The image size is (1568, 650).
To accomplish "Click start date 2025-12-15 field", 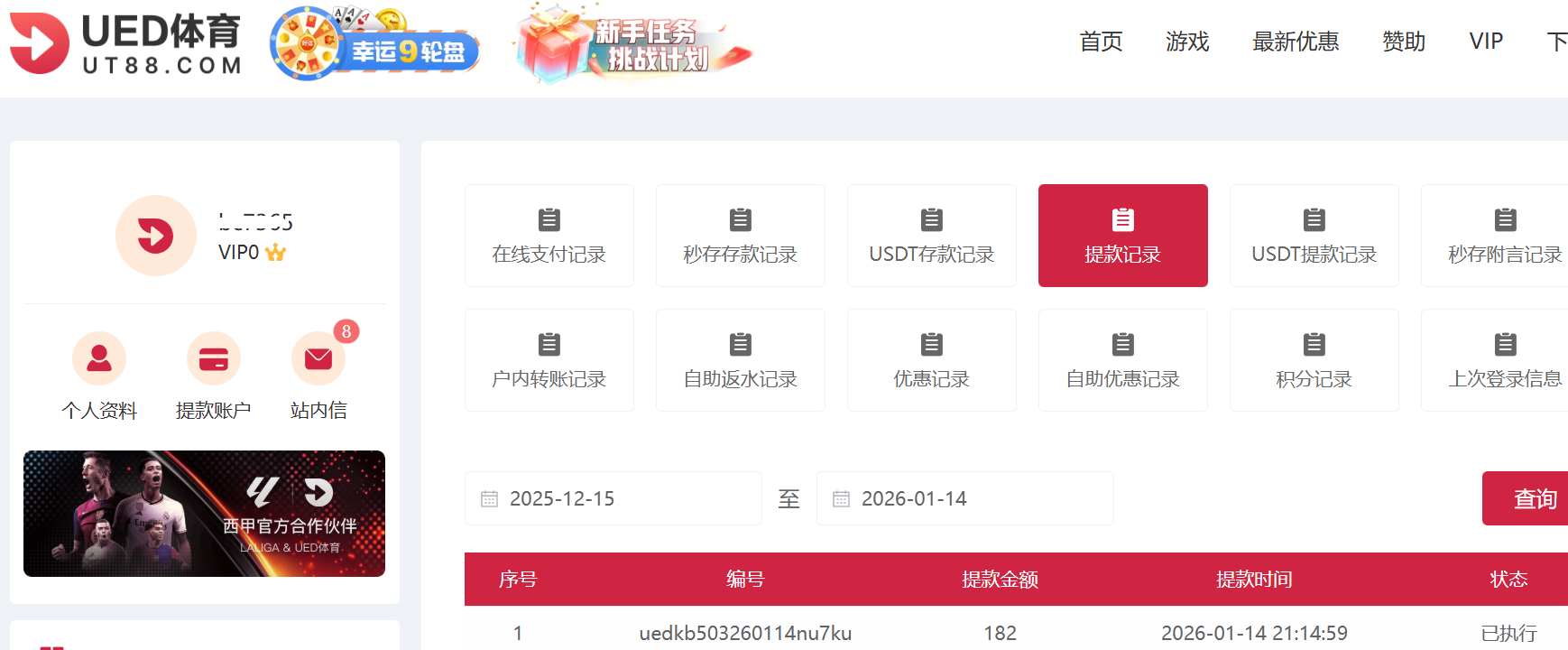I will tap(613, 498).
